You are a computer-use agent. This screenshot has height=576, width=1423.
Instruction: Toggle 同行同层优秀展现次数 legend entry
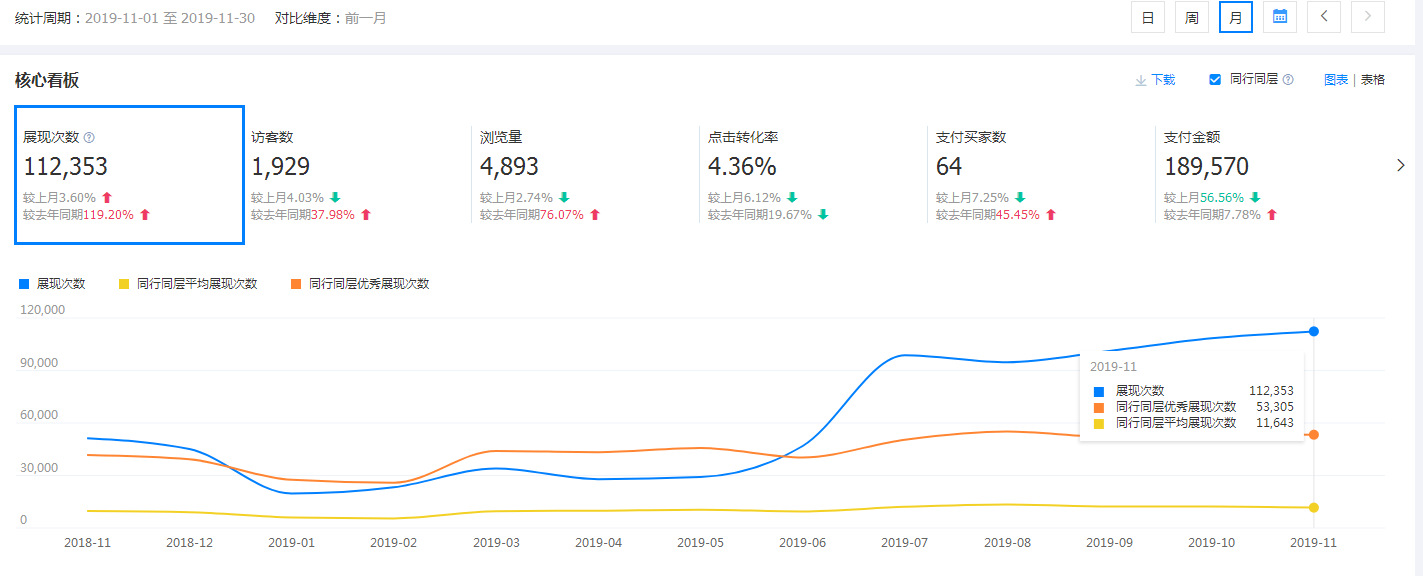point(360,284)
